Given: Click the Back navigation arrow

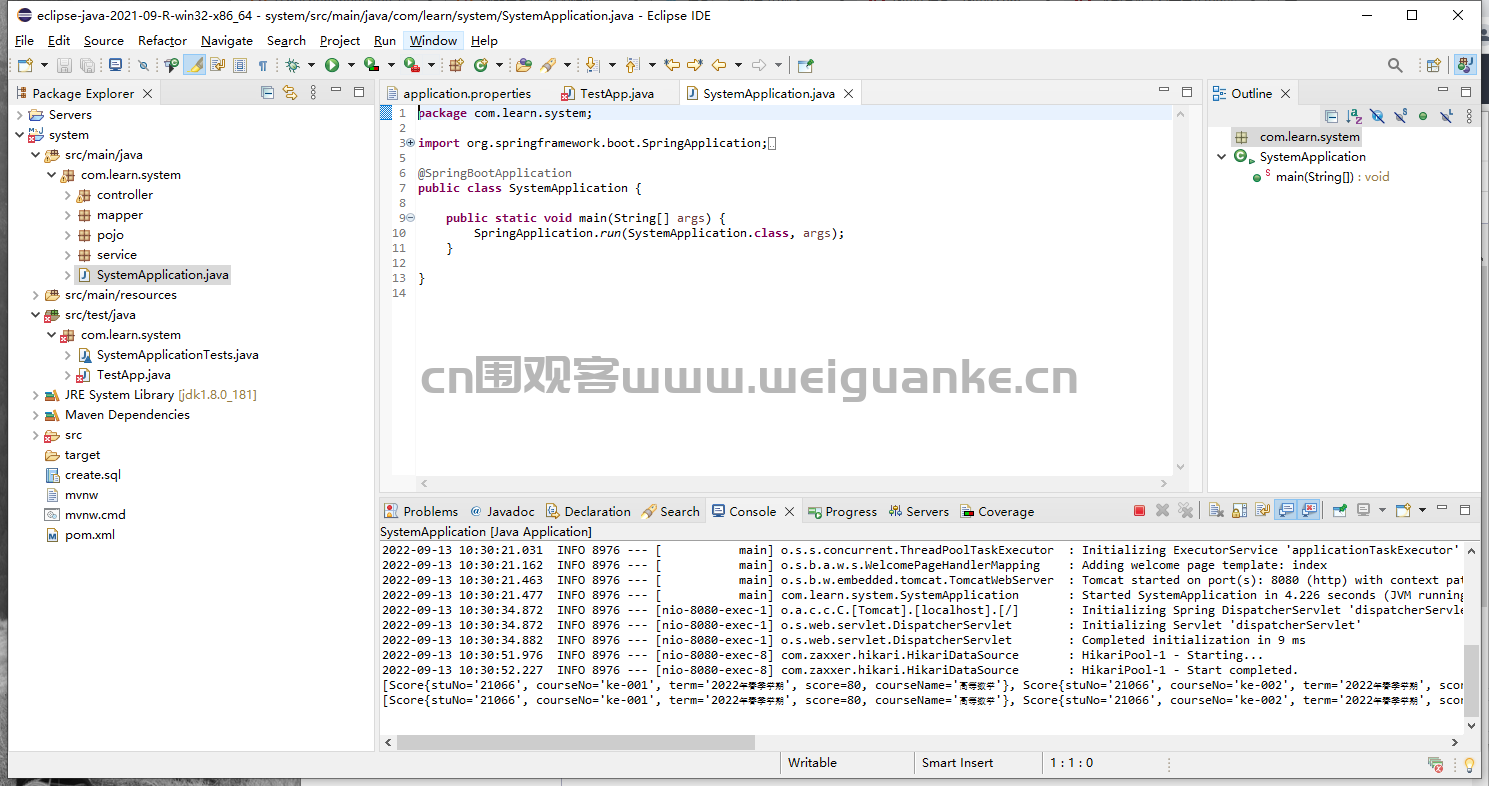Looking at the screenshot, I should tap(718, 65).
